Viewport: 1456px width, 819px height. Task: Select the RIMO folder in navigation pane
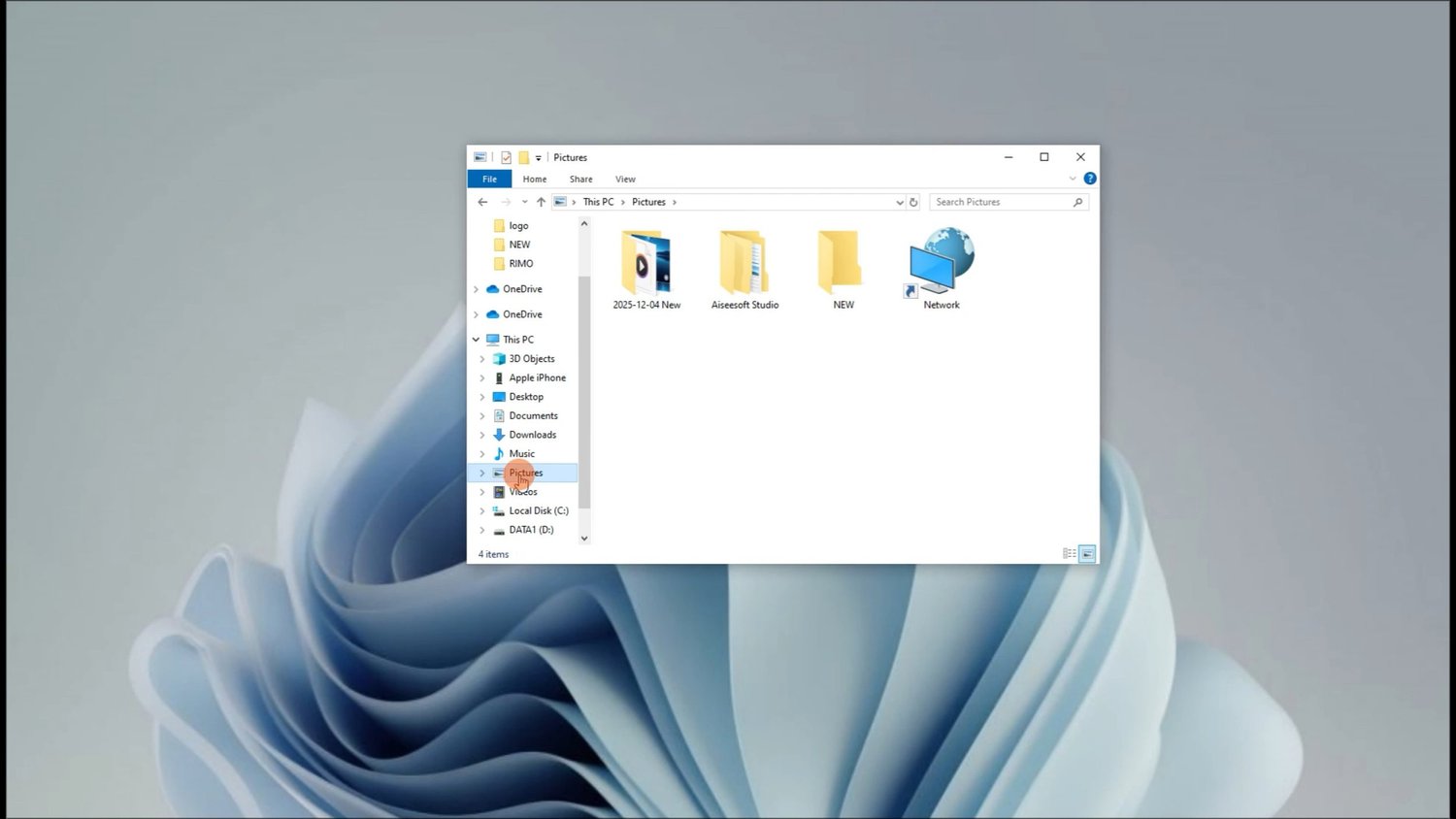pyautogui.click(x=521, y=263)
